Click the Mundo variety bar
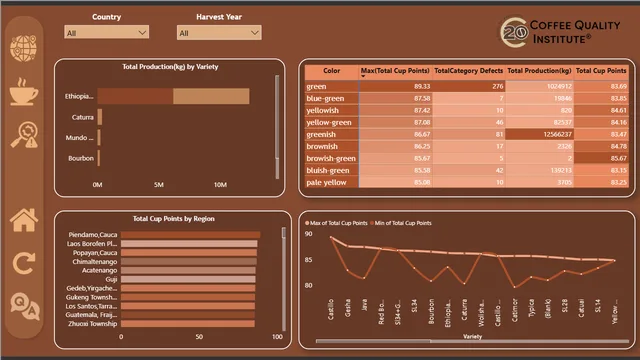 pos(99,138)
